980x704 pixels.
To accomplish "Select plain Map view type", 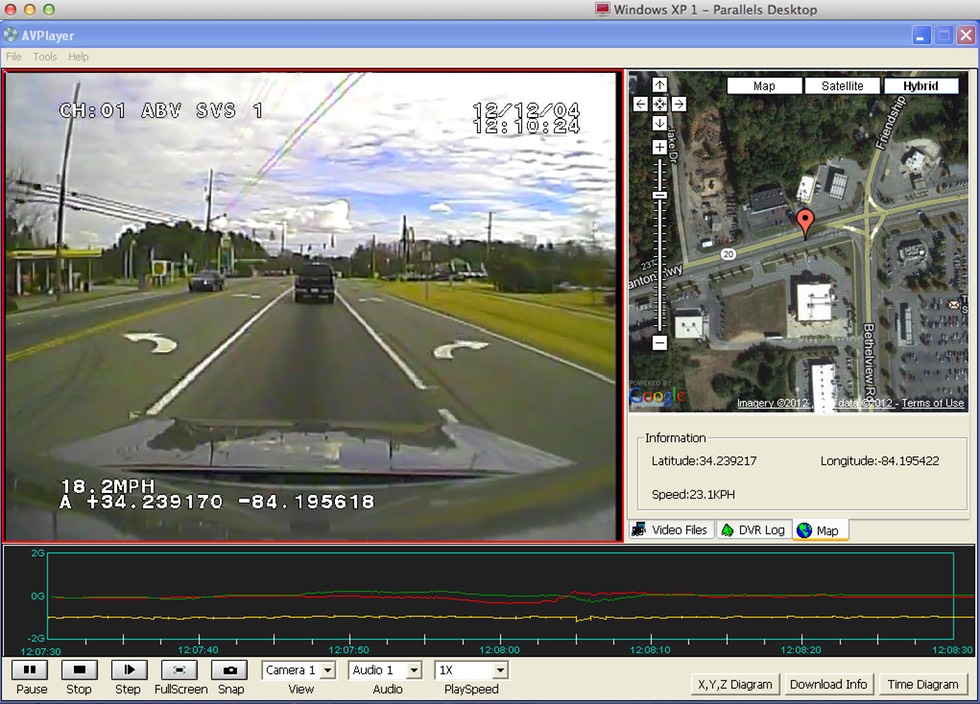I will tap(764, 86).
